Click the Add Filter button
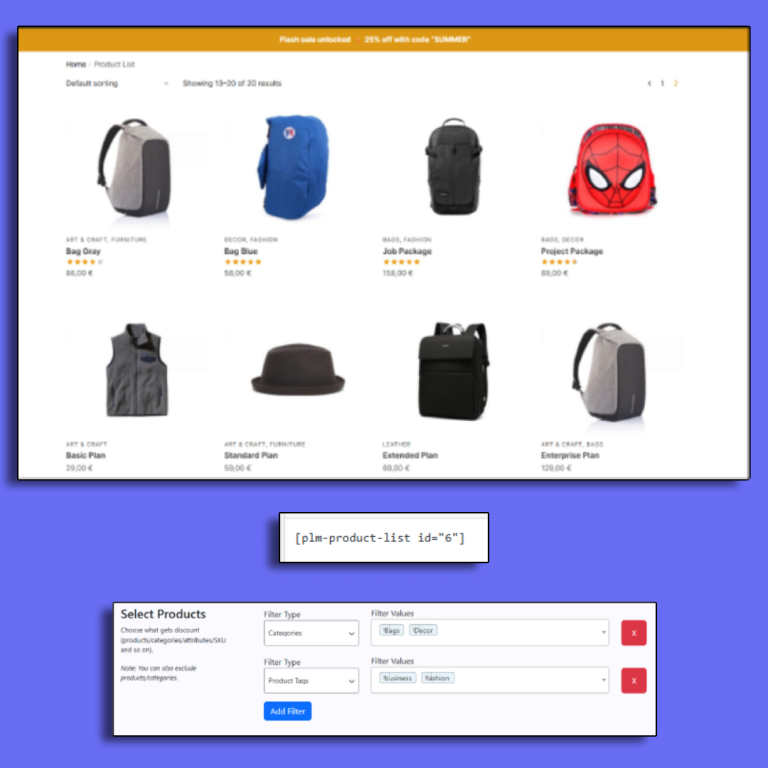Image resolution: width=768 pixels, height=768 pixels. [x=288, y=711]
